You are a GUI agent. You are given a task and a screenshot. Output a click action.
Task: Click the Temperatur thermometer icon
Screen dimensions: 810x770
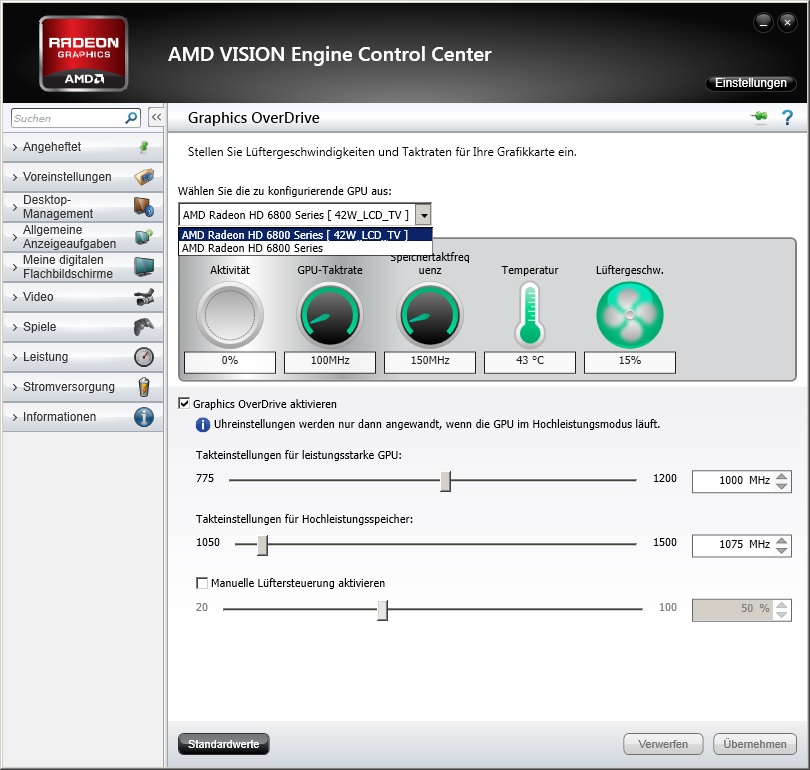coord(529,314)
